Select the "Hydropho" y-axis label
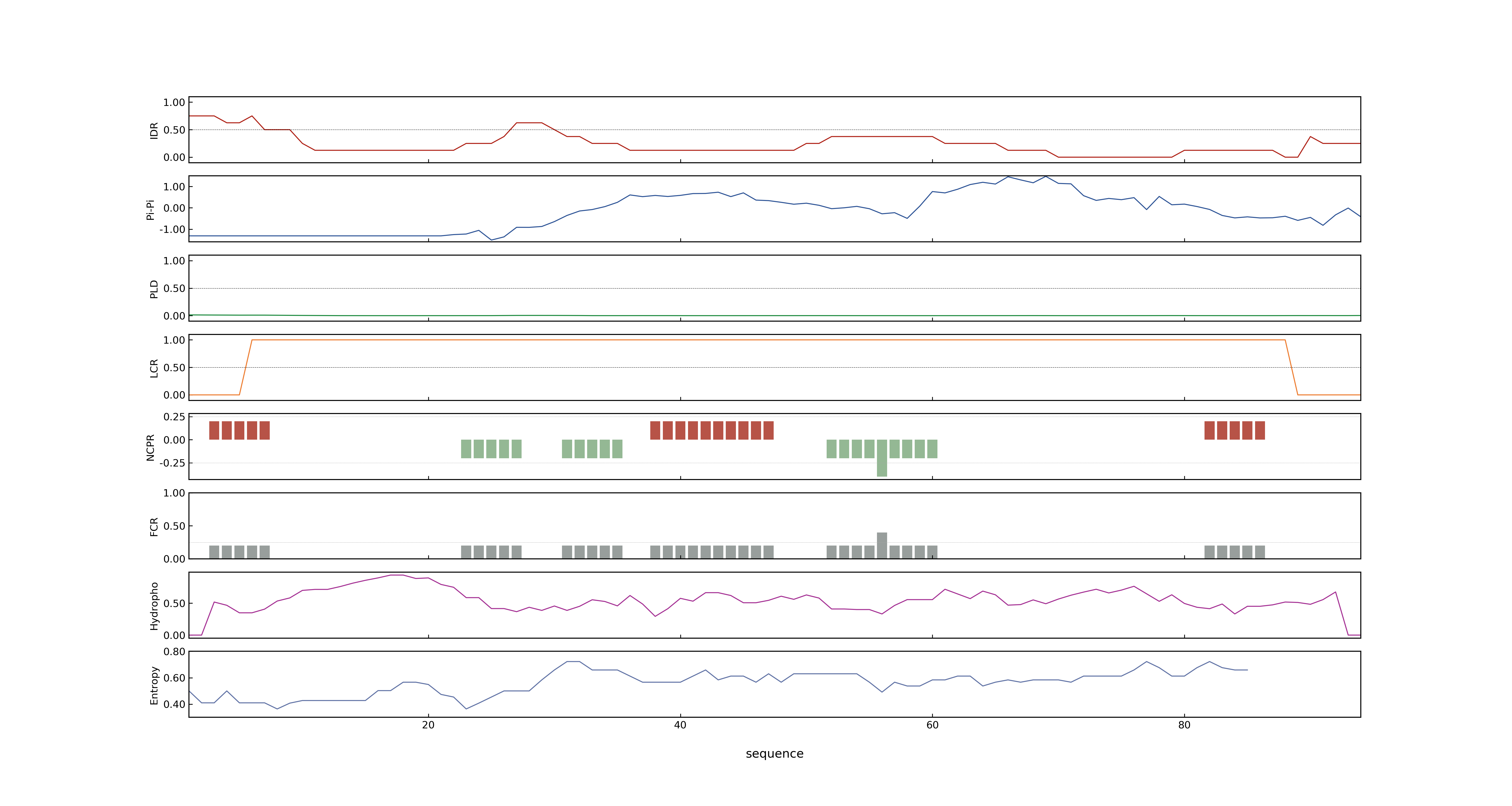This screenshot has width=1512, height=806. tap(154, 606)
